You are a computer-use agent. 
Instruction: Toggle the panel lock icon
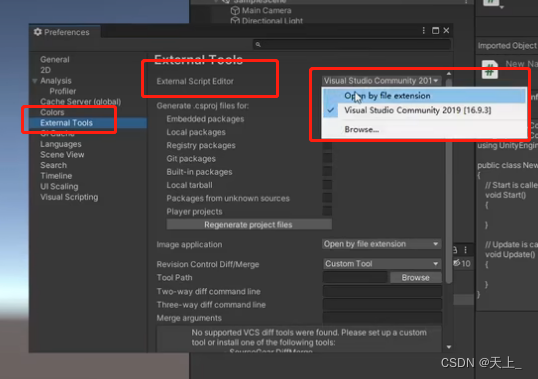(x=455, y=250)
